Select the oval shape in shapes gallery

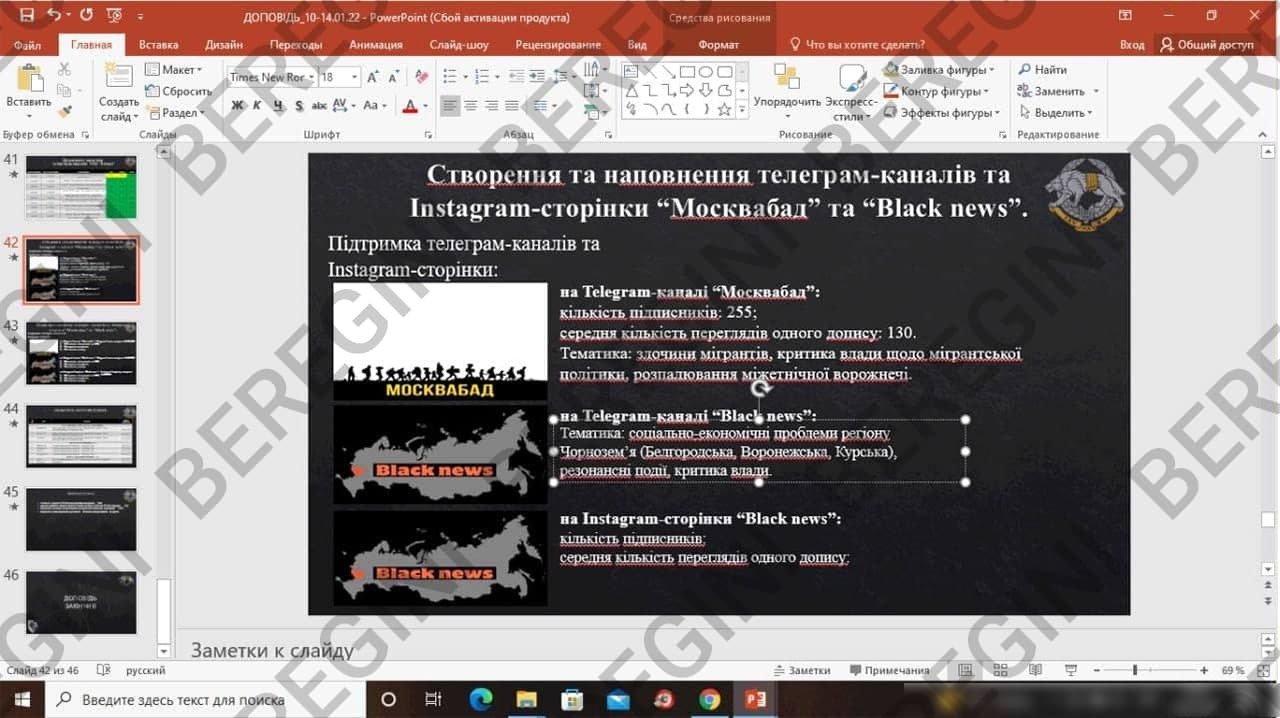pyautogui.click(x=705, y=72)
